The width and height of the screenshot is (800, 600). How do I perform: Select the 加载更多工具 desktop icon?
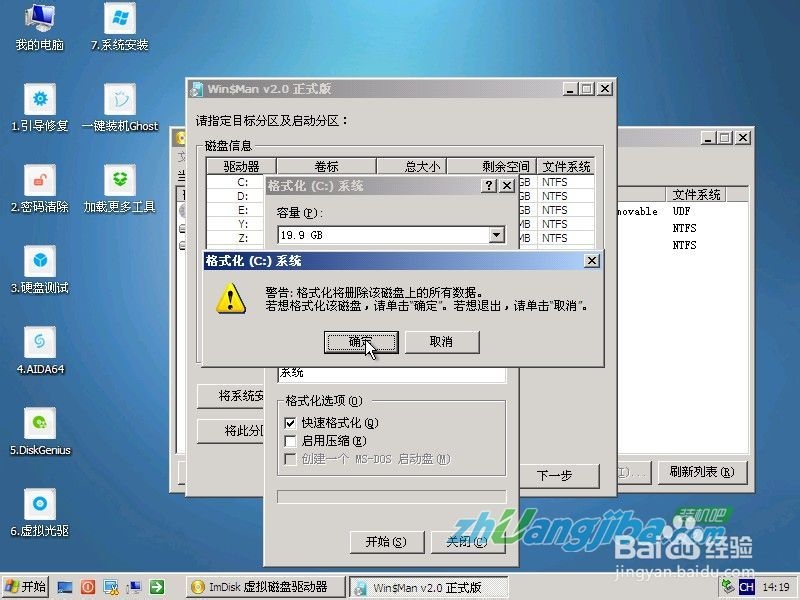point(120,189)
